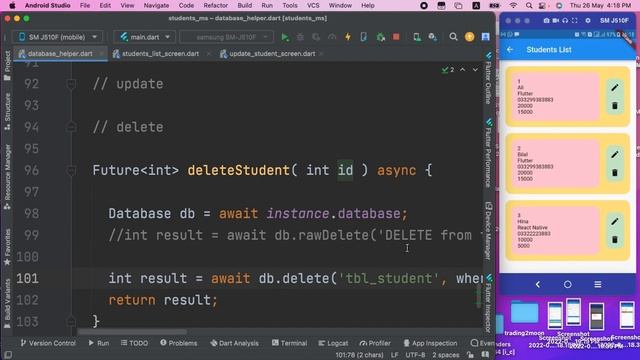The image size is (640, 360).
Task: Open settings gear in device mirror window
Action: (x=588, y=20)
